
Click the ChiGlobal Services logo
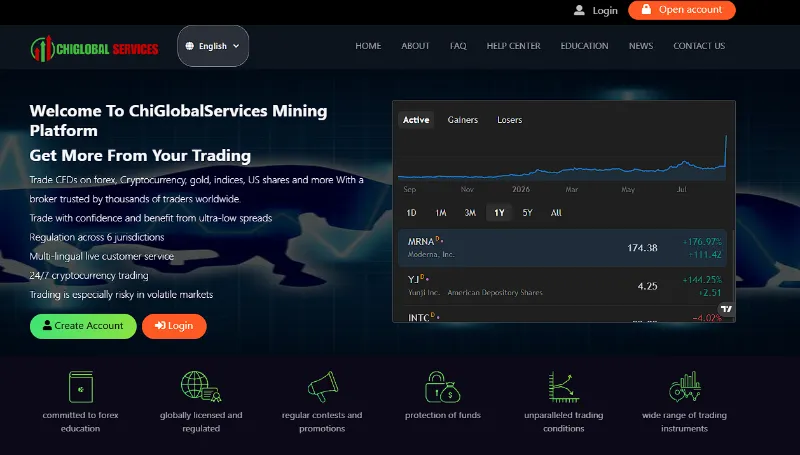point(94,48)
